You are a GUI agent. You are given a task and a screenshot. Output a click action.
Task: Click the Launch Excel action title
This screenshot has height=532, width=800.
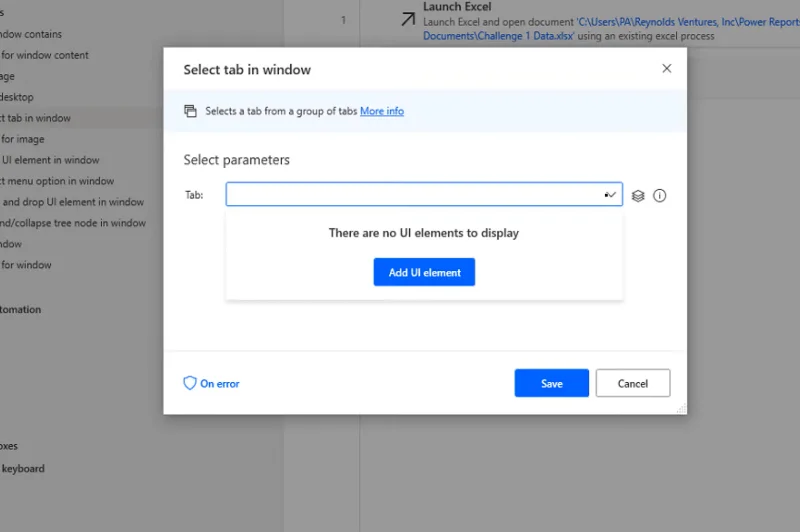tap(457, 7)
